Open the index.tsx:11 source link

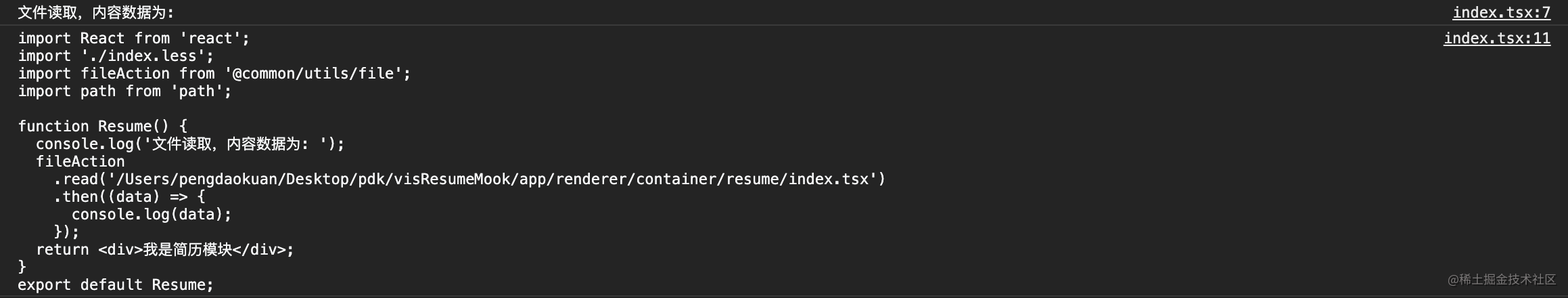coord(1496,38)
